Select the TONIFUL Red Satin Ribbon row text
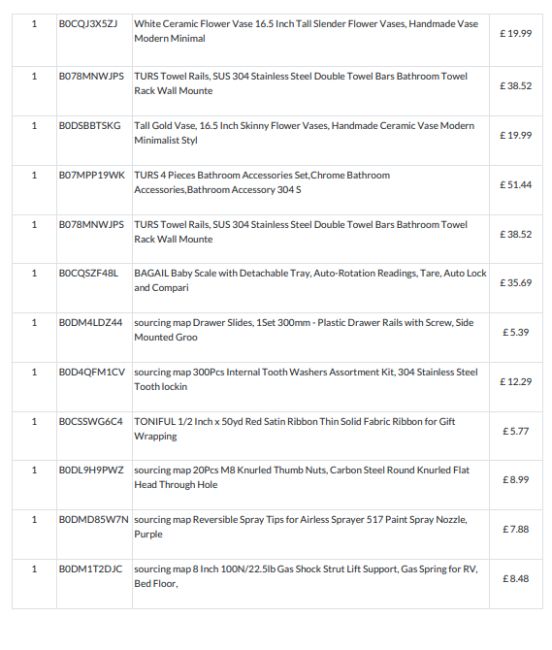Screen dimensions: 552x650 (x=295, y=429)
